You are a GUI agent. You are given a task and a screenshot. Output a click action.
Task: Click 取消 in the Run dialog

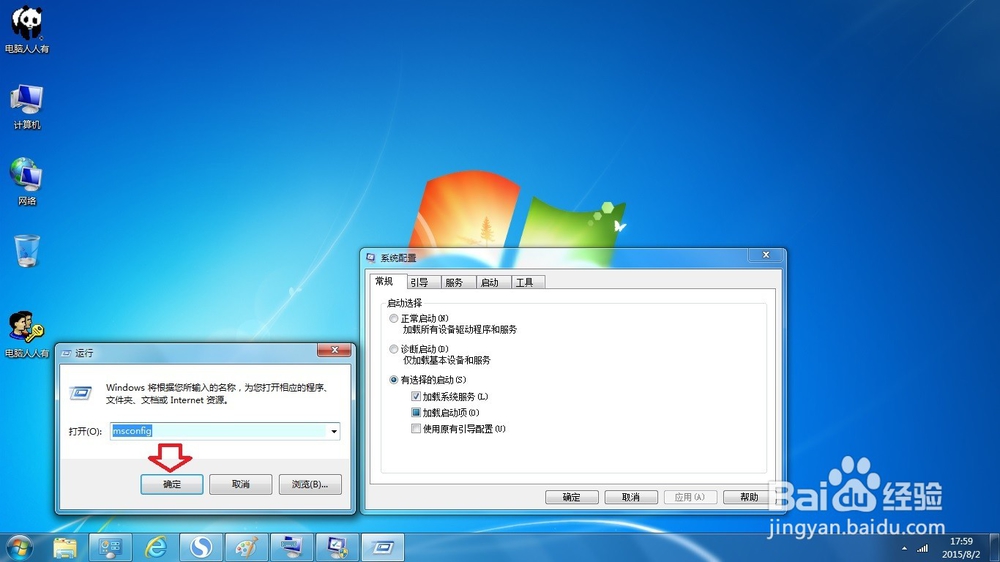[240, 484]
